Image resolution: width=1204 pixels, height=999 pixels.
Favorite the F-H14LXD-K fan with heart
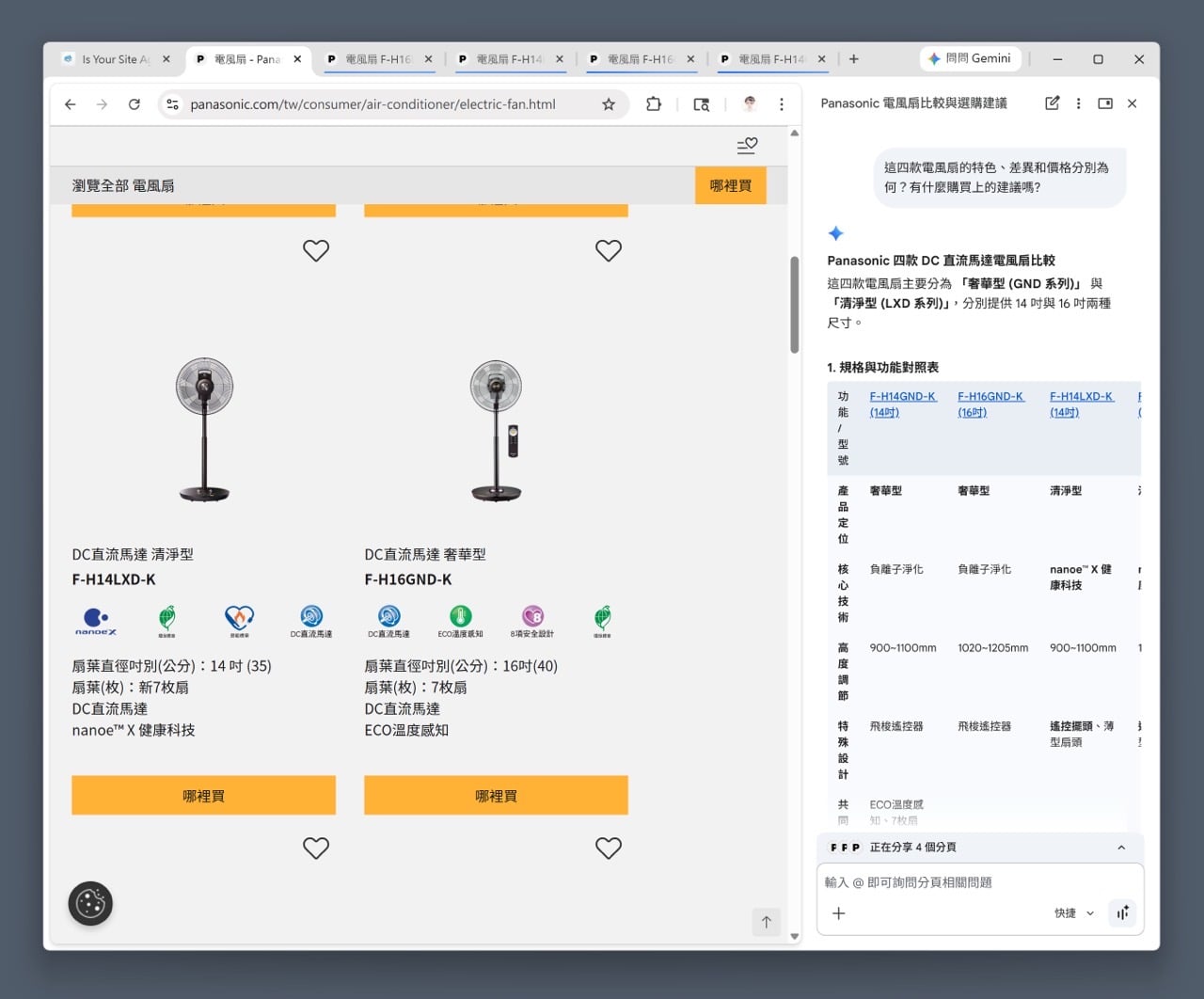click(x=316, y=251)
